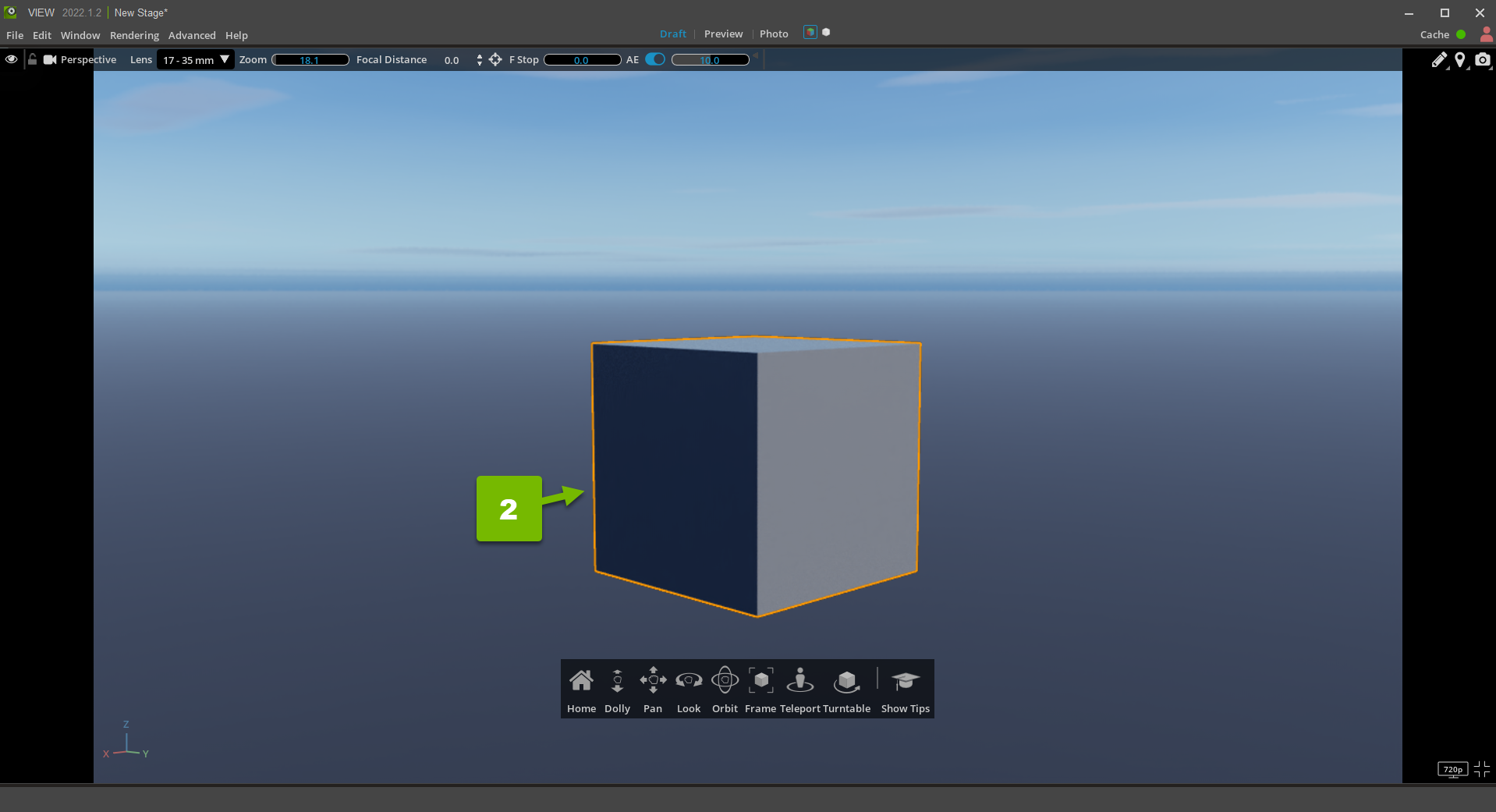Click the green Cache status indicator

1461,34
